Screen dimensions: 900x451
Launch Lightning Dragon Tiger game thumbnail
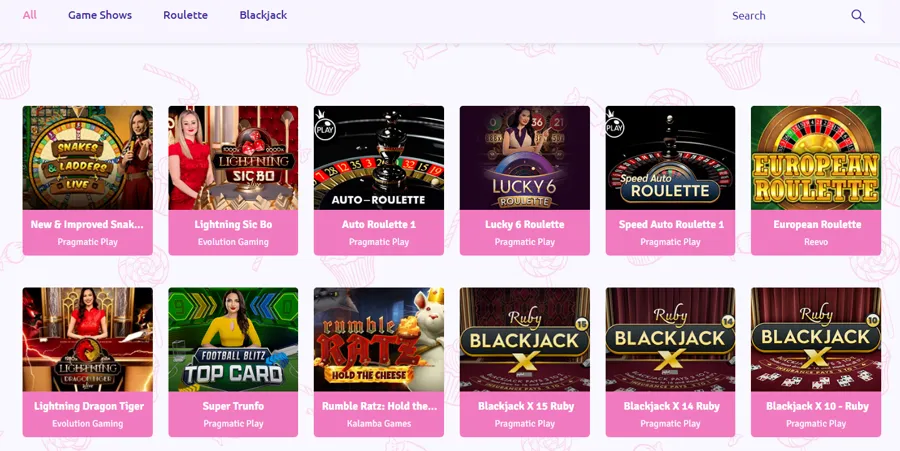pos(88,340)
